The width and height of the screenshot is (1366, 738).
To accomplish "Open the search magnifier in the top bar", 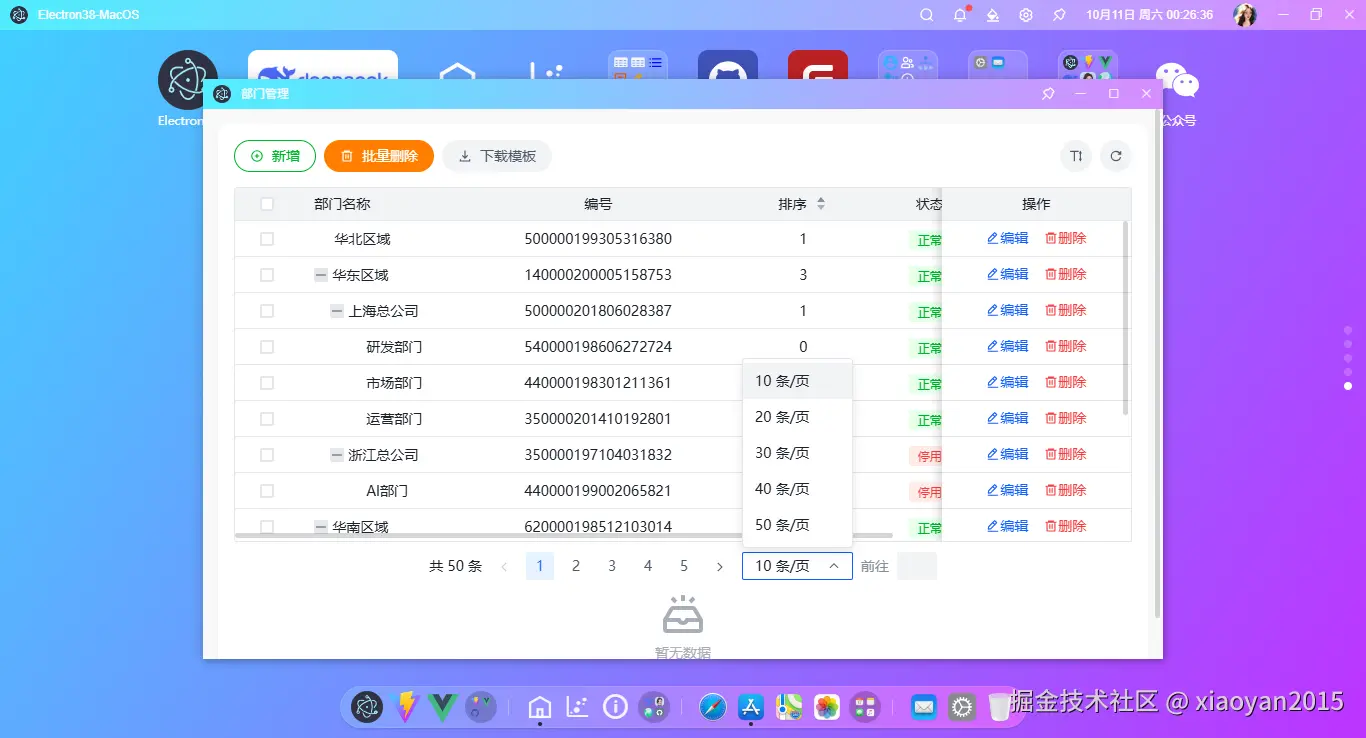I will (926, 15).
